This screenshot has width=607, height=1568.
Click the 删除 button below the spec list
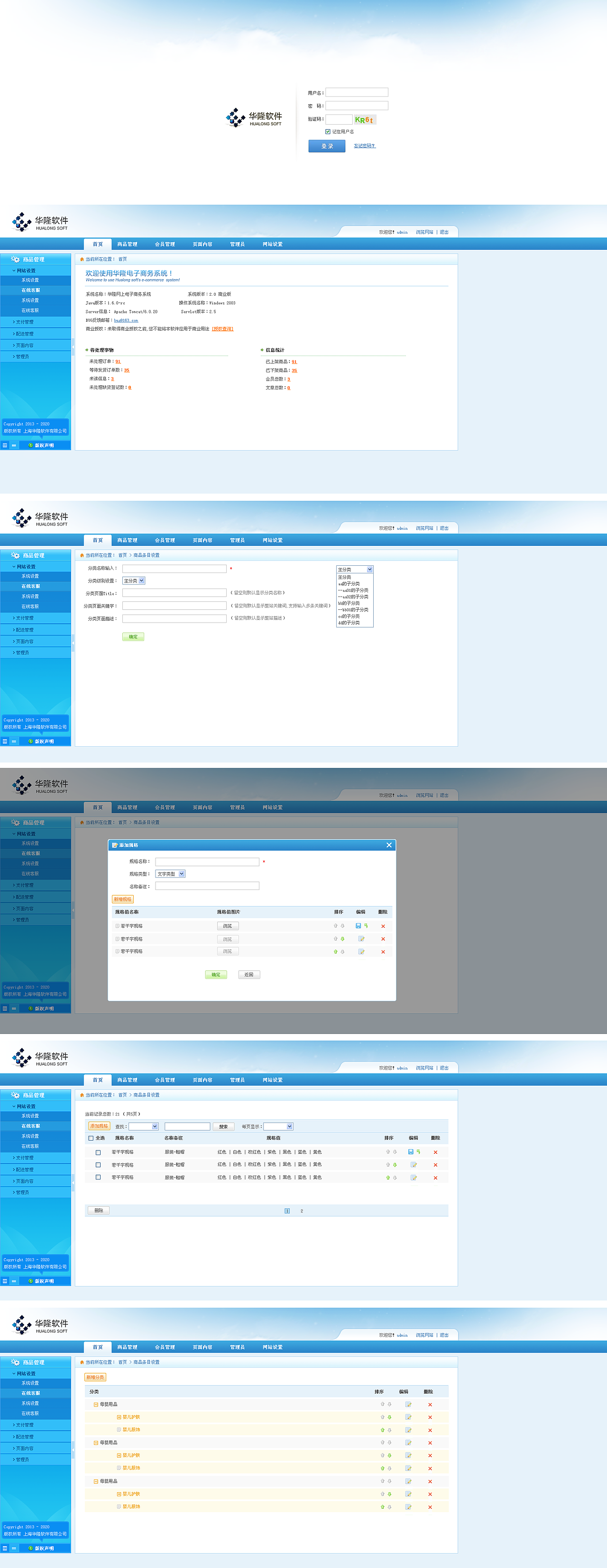[x=99, y=1210]
